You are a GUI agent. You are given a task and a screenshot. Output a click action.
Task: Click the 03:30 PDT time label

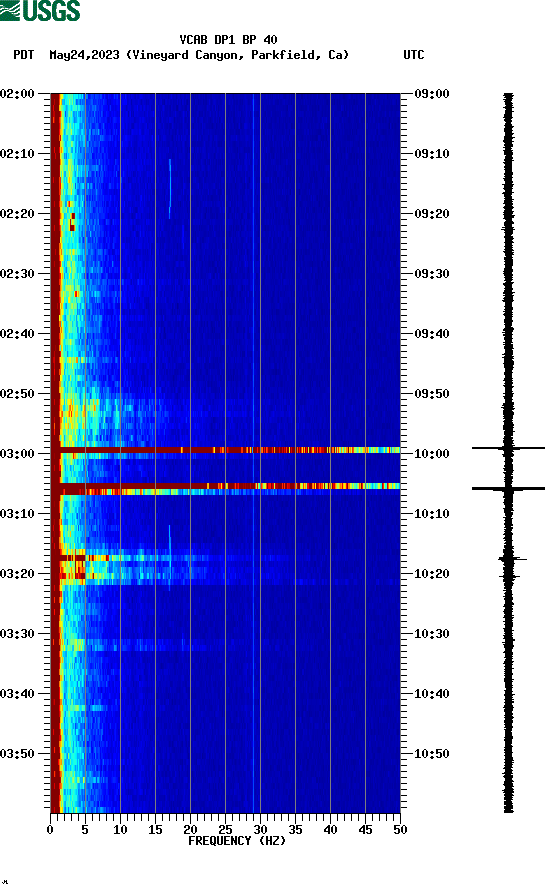coord(18,634)
